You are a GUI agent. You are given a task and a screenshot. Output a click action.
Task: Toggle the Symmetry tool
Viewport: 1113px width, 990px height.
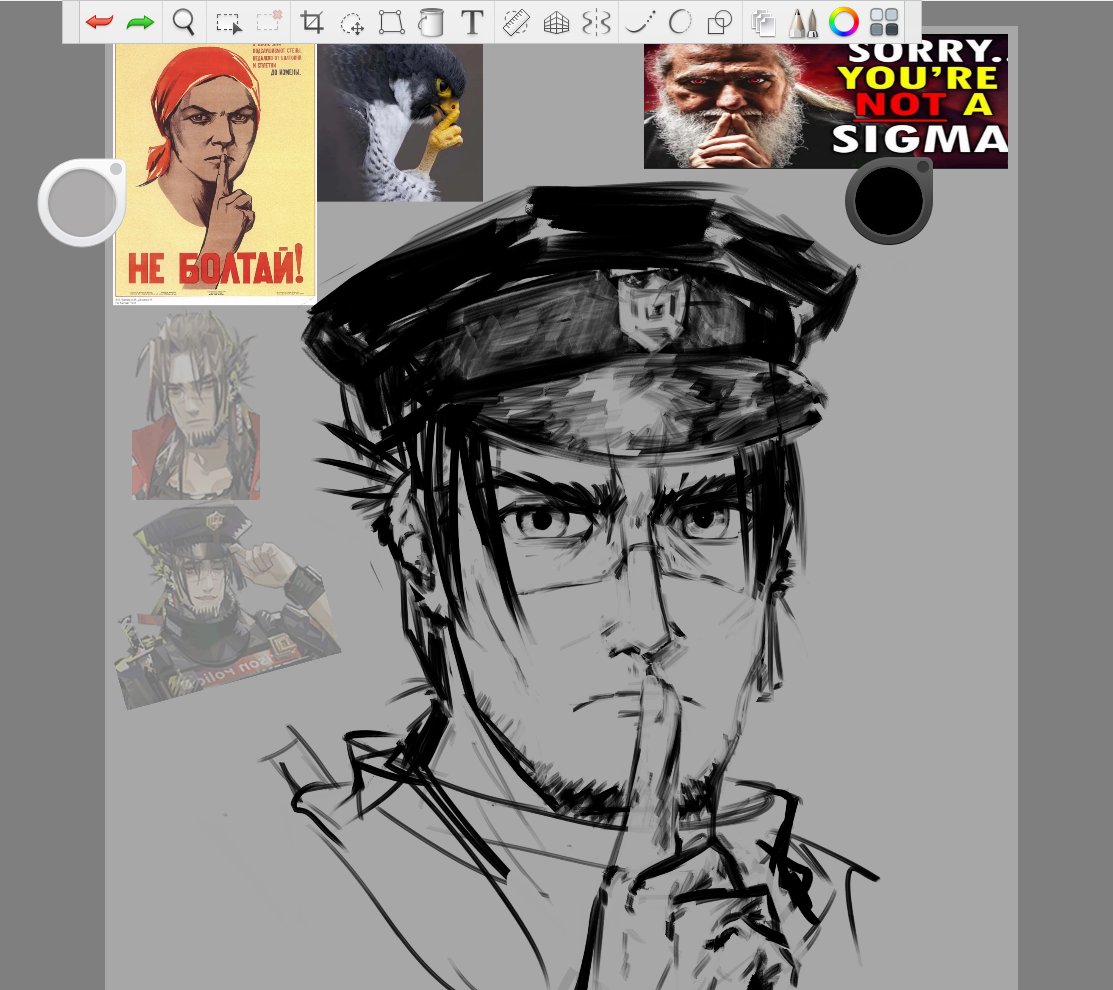(x=596, y=22)
